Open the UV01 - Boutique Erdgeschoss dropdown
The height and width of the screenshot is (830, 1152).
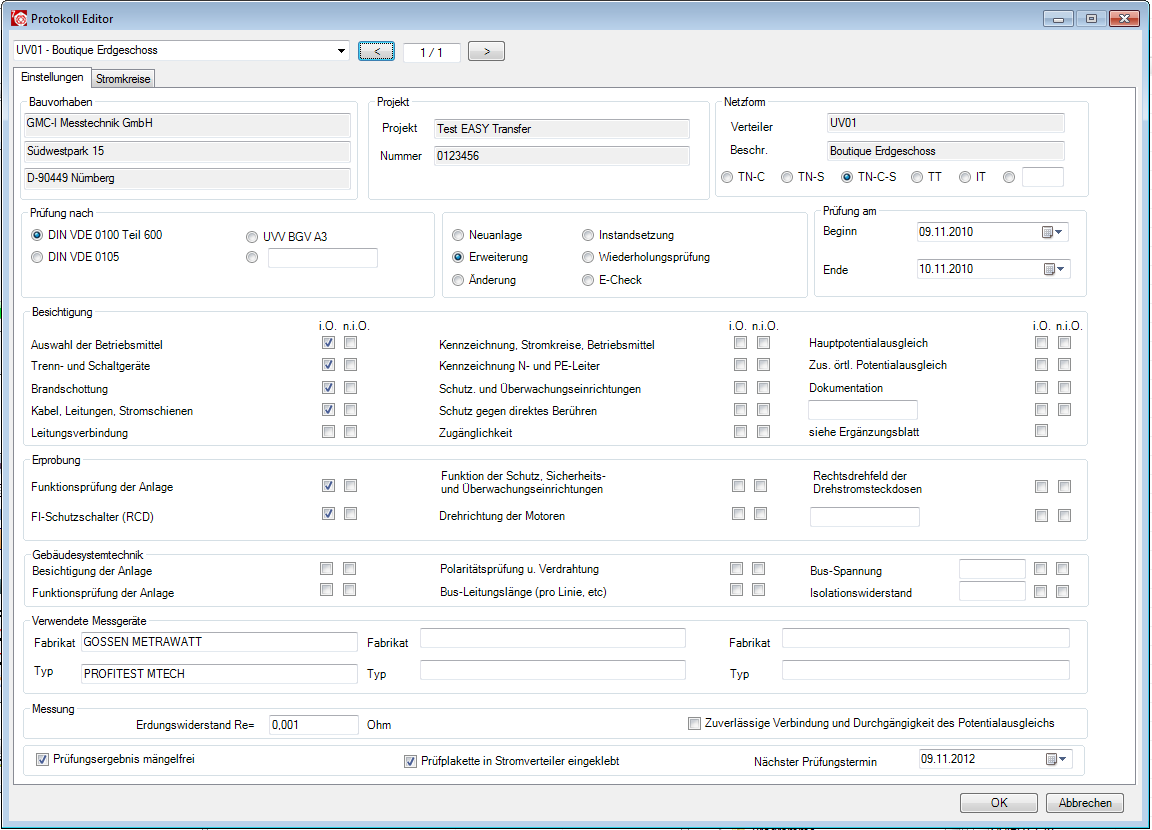point(341,51)
